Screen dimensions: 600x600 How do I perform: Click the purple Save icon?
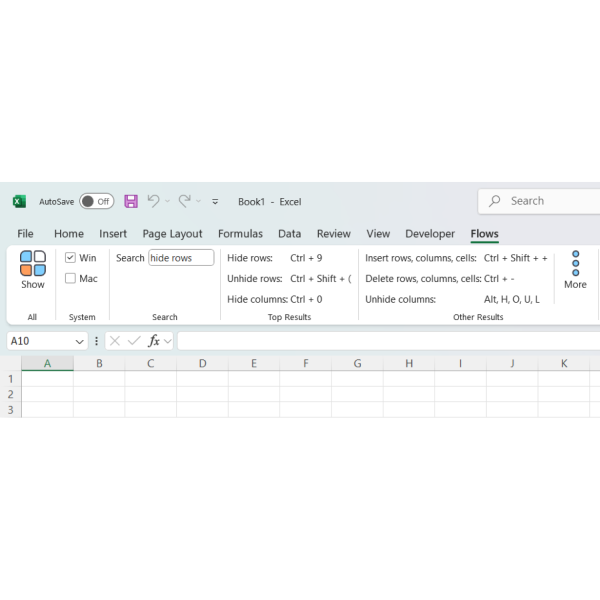(x=131, y=201)
